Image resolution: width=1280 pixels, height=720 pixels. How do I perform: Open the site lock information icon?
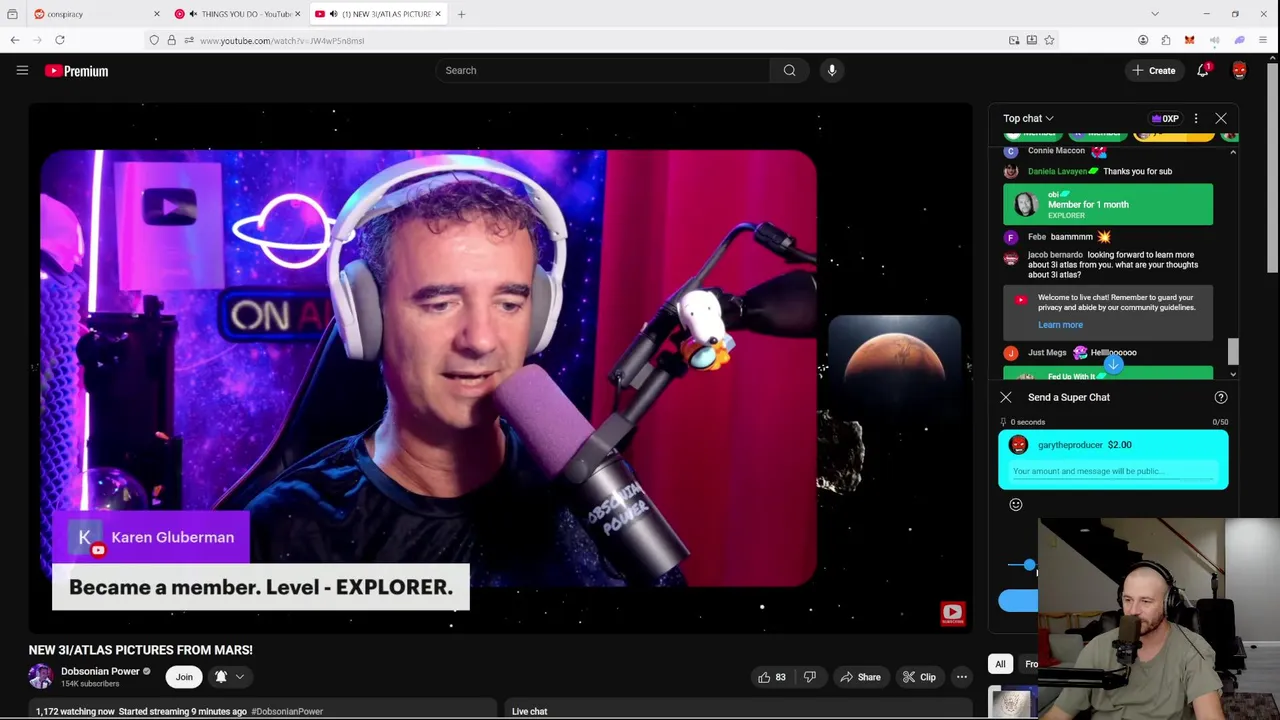(x=171, y=40)
